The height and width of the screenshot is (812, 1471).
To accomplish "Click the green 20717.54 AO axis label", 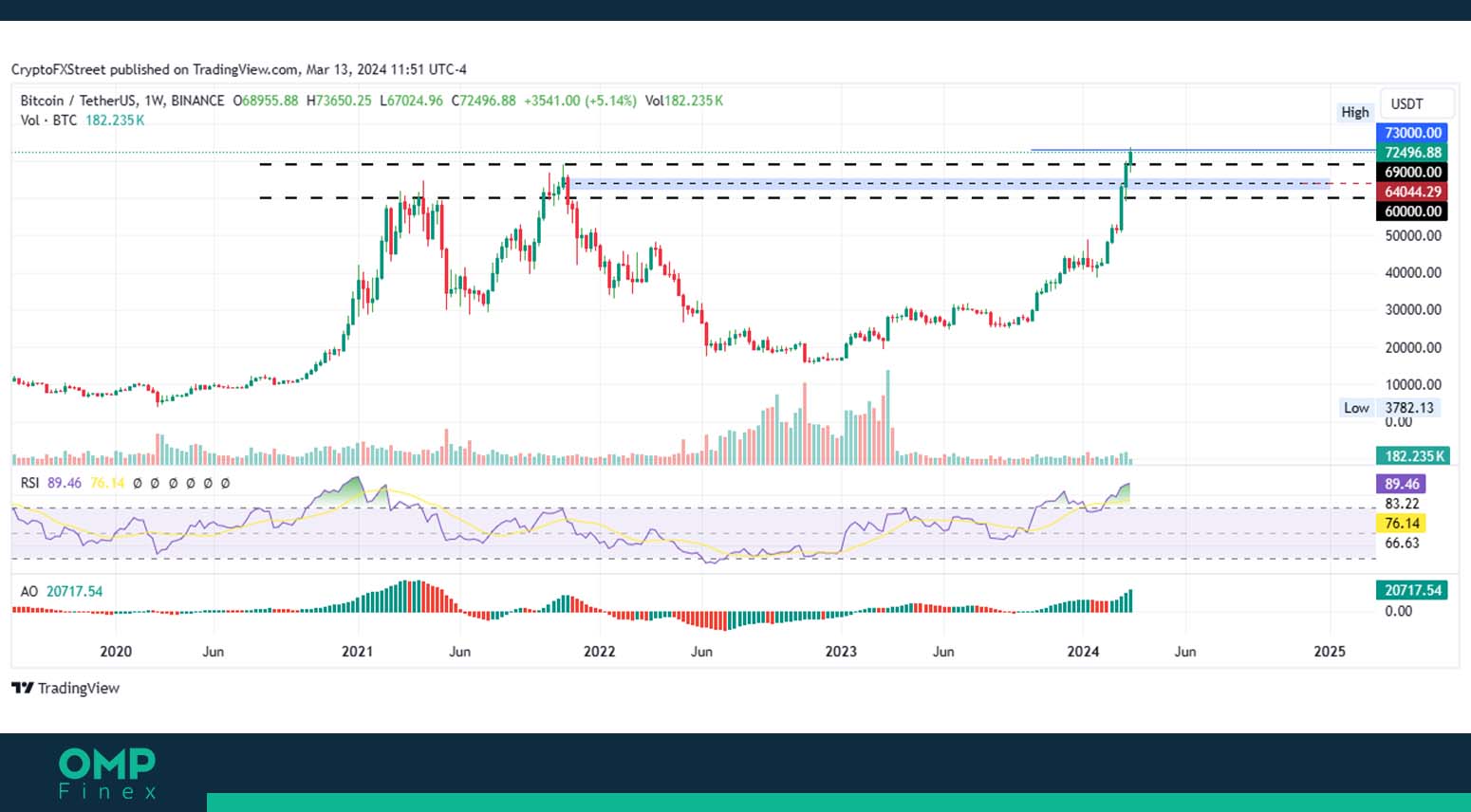I will point(1412,590).
